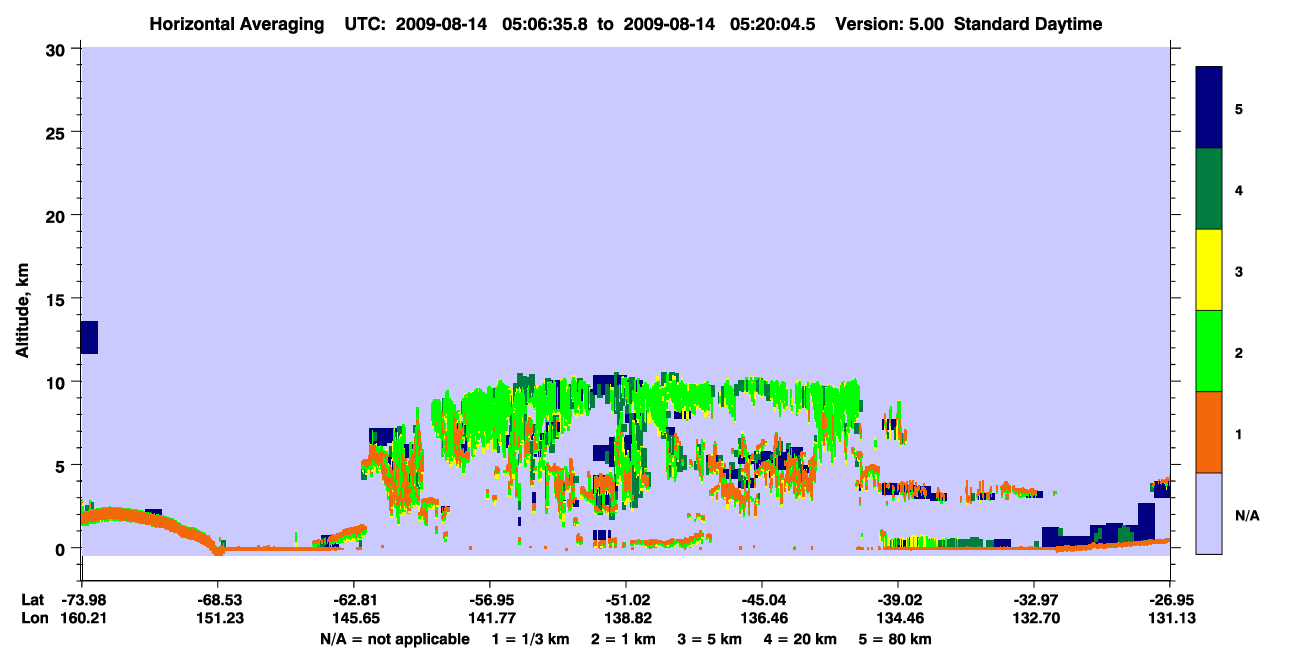Click the 'Lat' row label
The height and width of the screenshot is (667, 1300).
point(32,600)
